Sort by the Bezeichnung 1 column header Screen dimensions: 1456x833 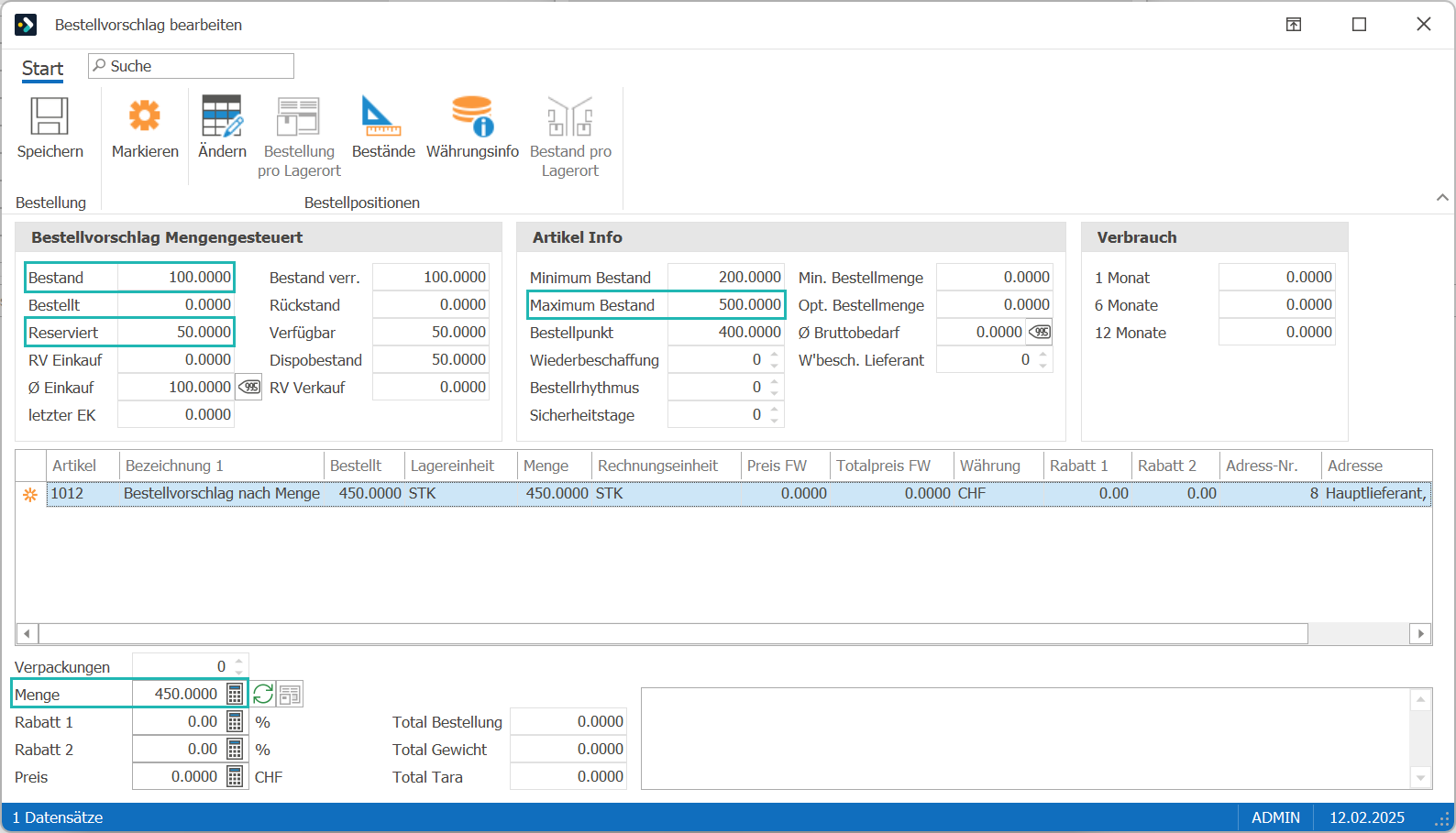(x=222, y=466)
